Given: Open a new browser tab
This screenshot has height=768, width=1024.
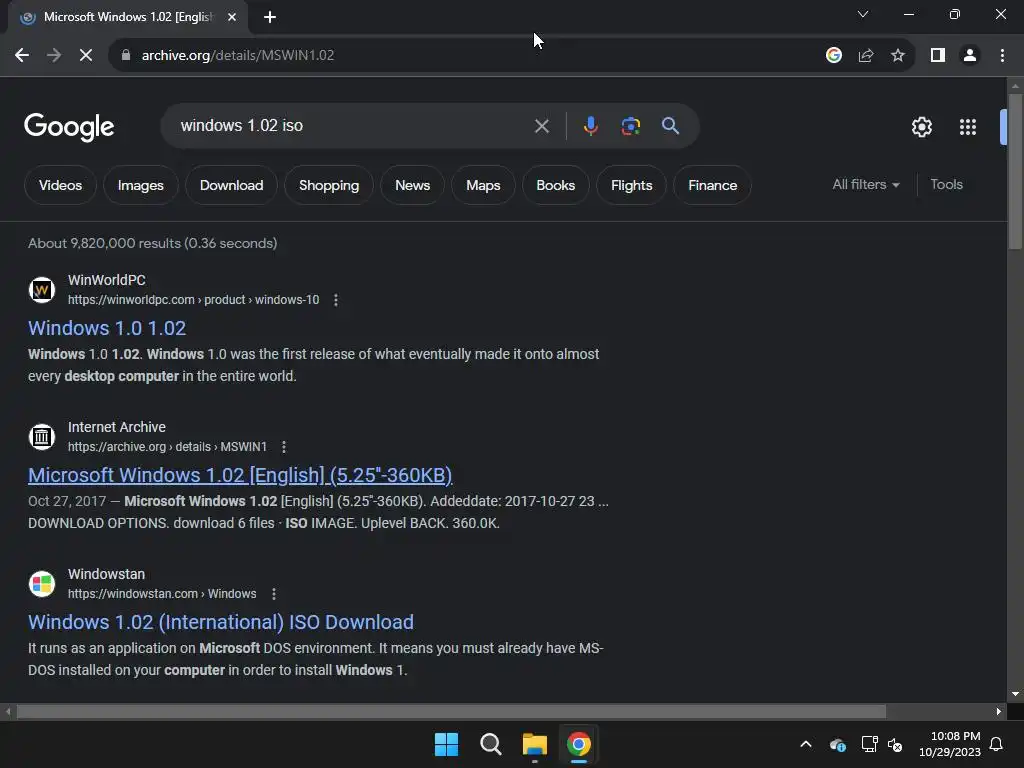Looking at the screenshot, I should tap(270, 18).
